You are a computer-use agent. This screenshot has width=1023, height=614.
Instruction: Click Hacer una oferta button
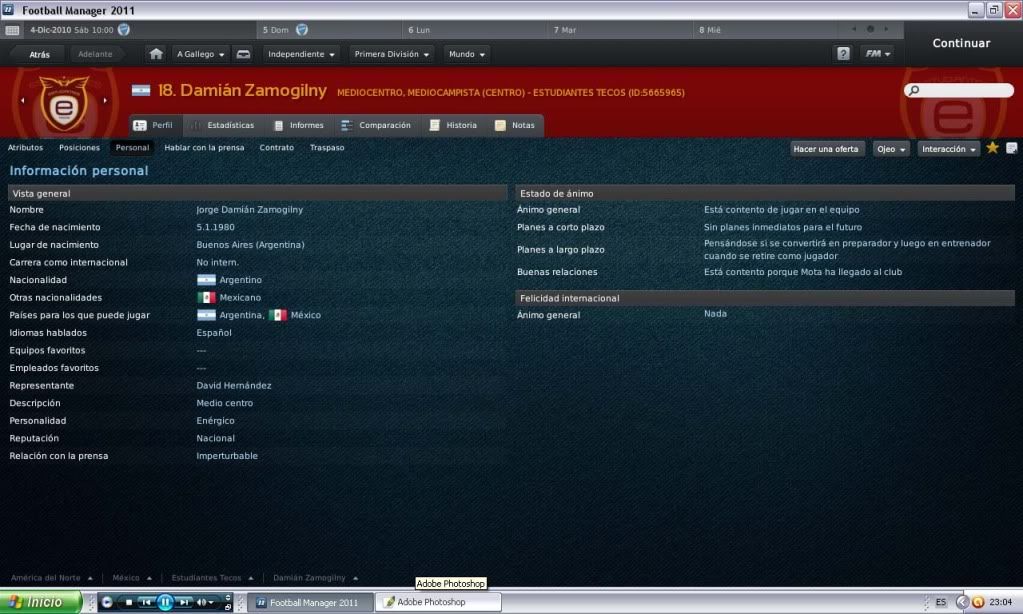pyautogui.click(x=826, y=149)
